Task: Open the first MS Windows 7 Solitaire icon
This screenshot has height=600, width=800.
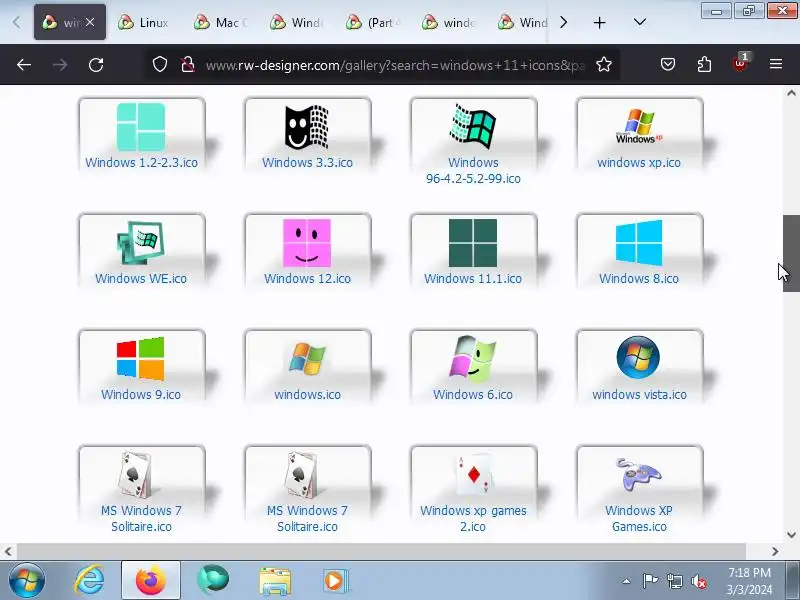Action: [134, 474]
